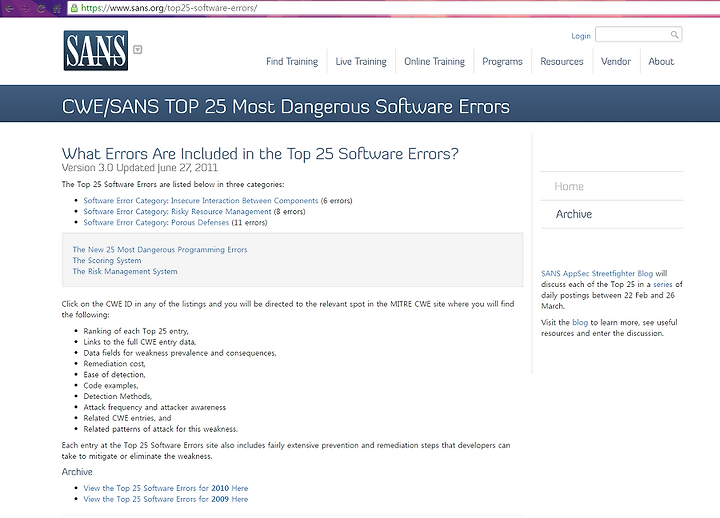This screenshot has height=518, width=720.
Task: Open Insecure Interaction Between Components category link
Action: point(201,201)
